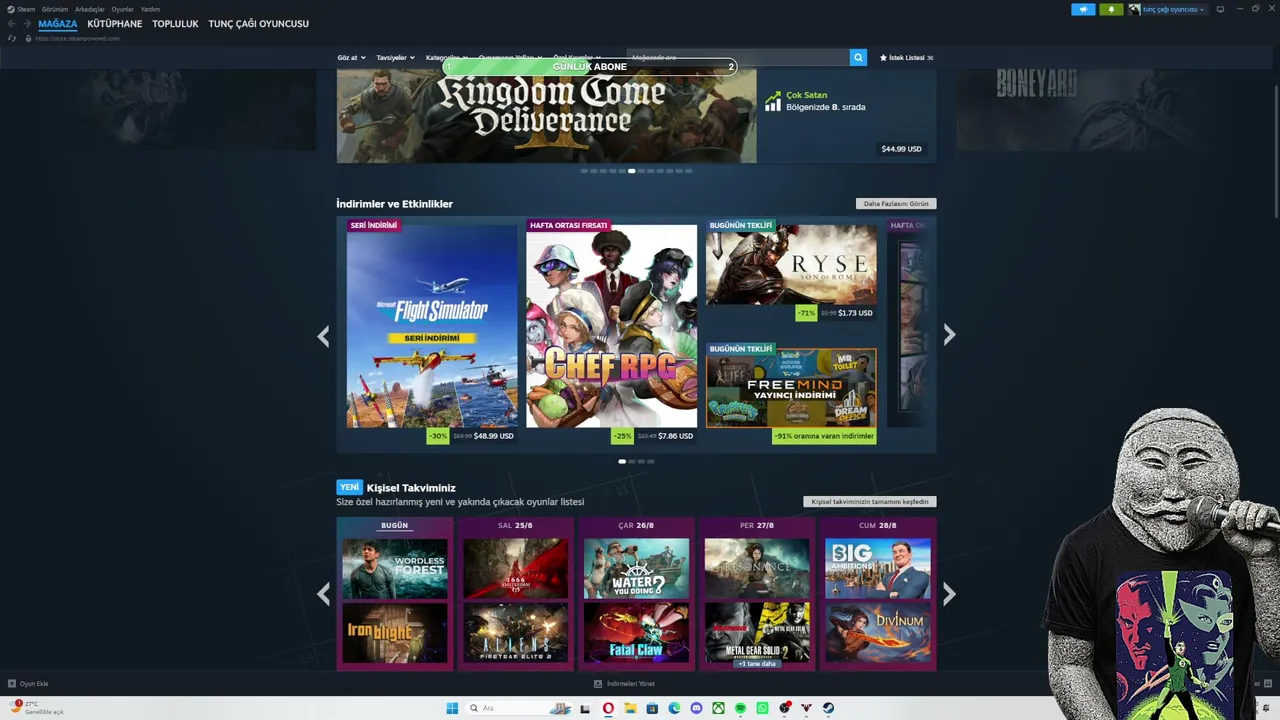1280x720 pixels.
Task: Switch to Steam in the taskbar
Action: click(828, 708)
